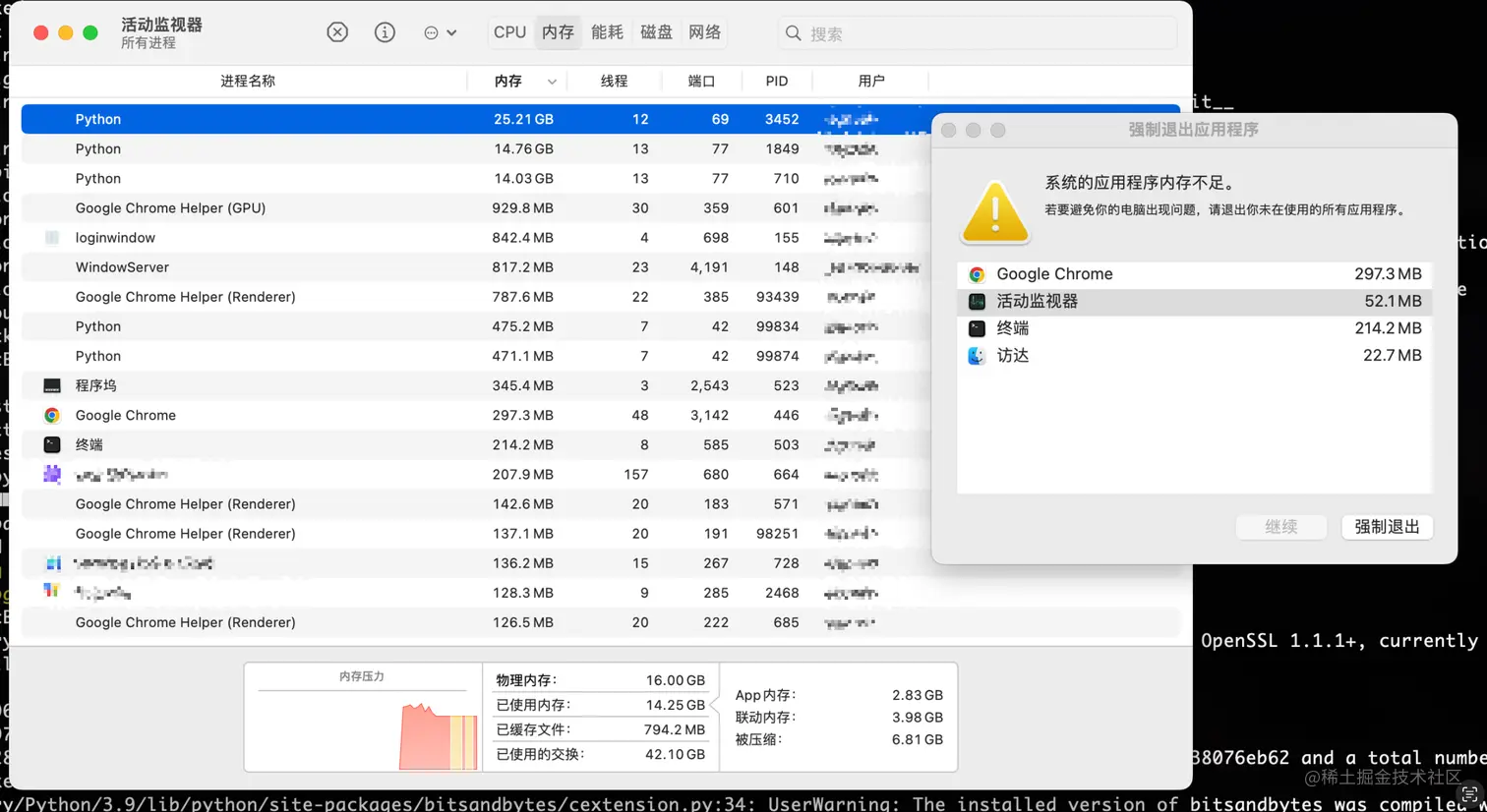Click the 物理内存 16.00 GB value
Screen dimensions: 1487x812
[x=675, y=680]
